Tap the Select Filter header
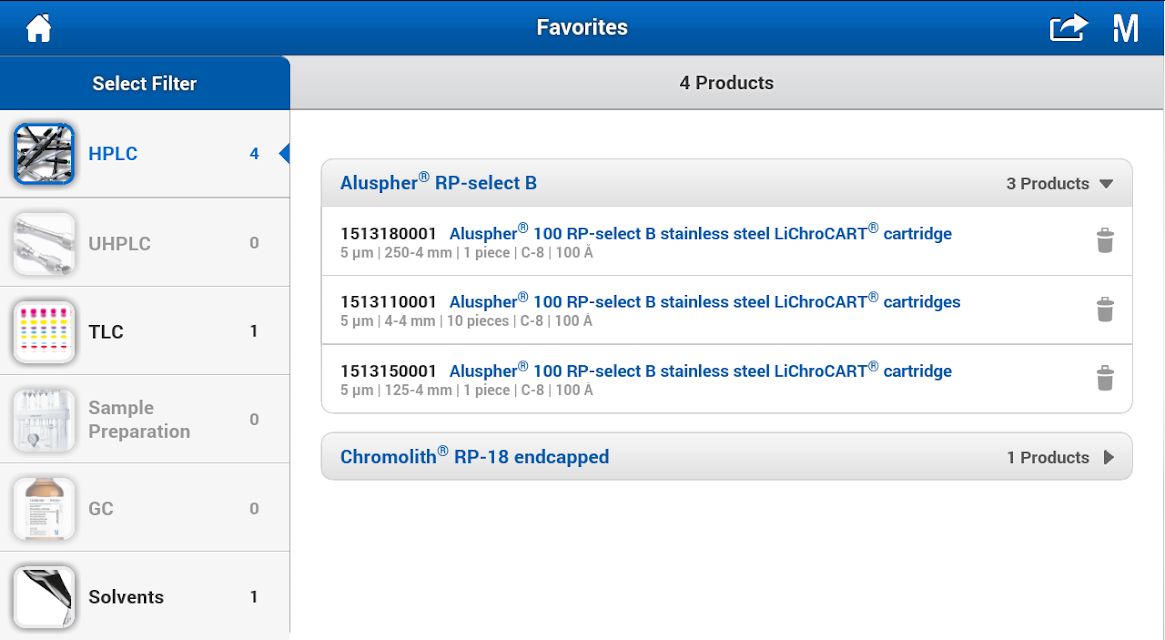The height and width of the screenshot is (640, 1165). click(145, 83)
